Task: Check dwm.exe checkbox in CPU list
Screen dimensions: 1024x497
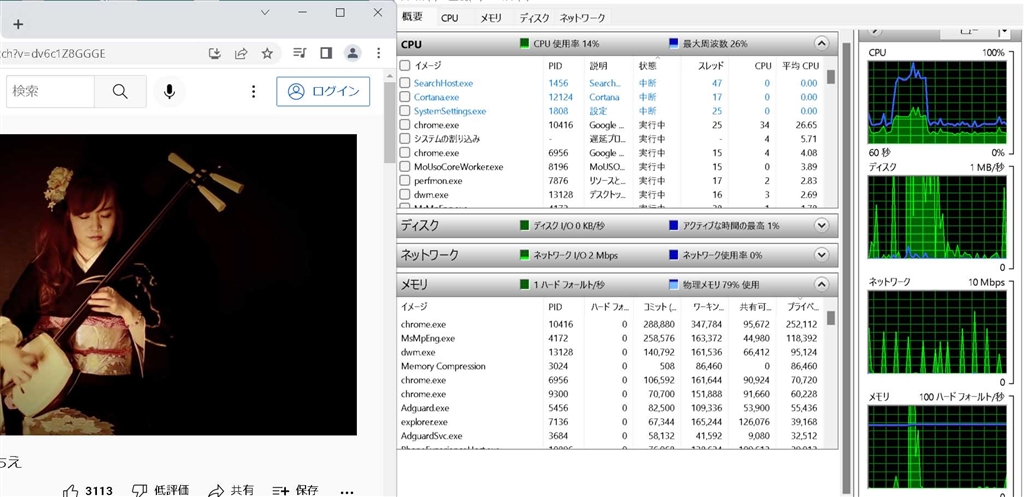Action: (x=405, y=195)
